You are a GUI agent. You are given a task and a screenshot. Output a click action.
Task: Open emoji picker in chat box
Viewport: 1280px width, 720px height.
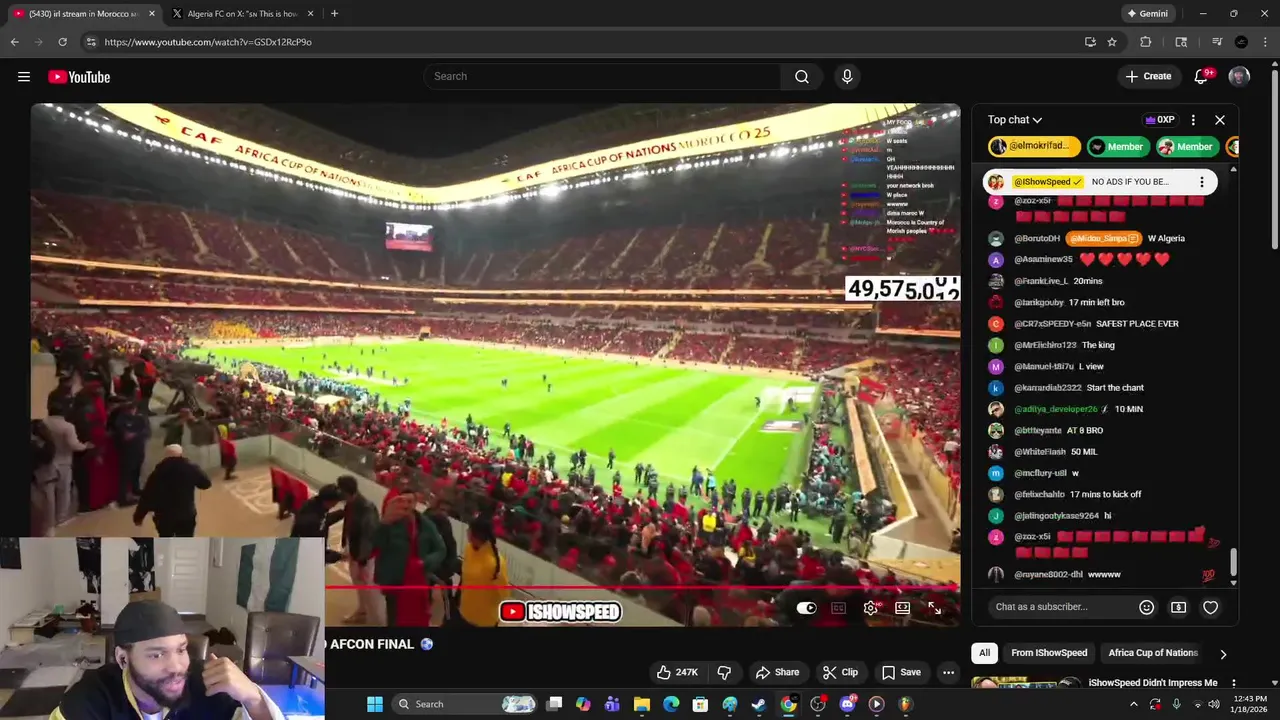tap(1147, 607)
